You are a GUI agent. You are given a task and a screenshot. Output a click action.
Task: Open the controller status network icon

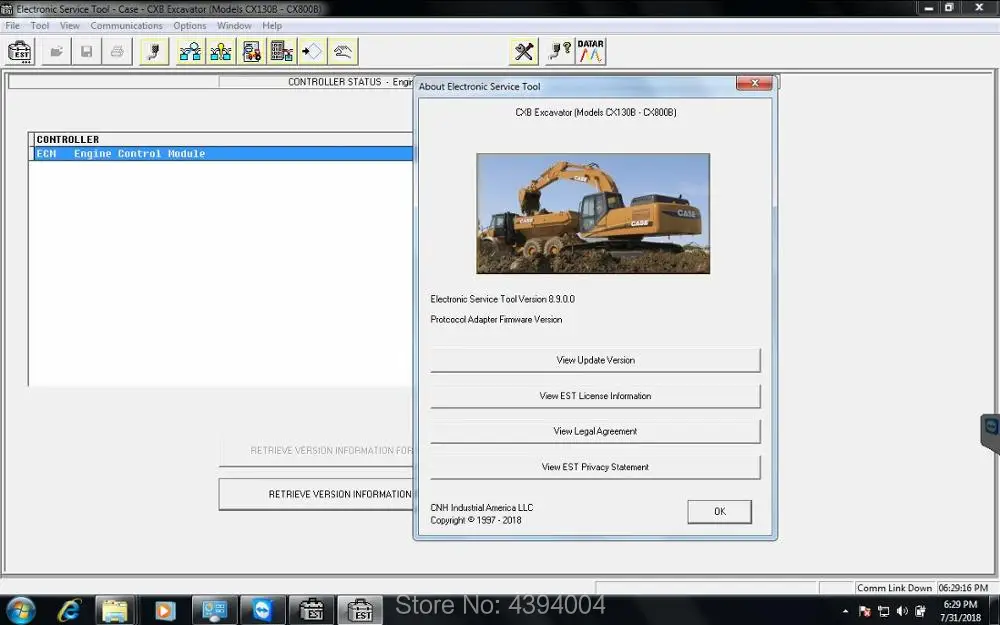[190, 52]
